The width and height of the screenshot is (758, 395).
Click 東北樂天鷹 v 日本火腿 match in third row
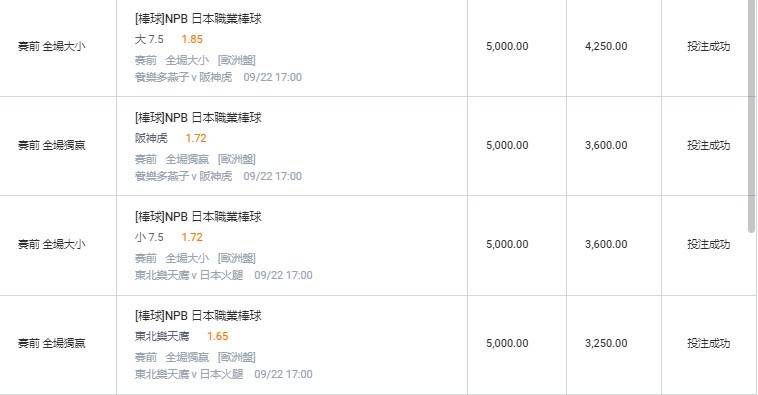pyautogui.click(x=189, y=276)
